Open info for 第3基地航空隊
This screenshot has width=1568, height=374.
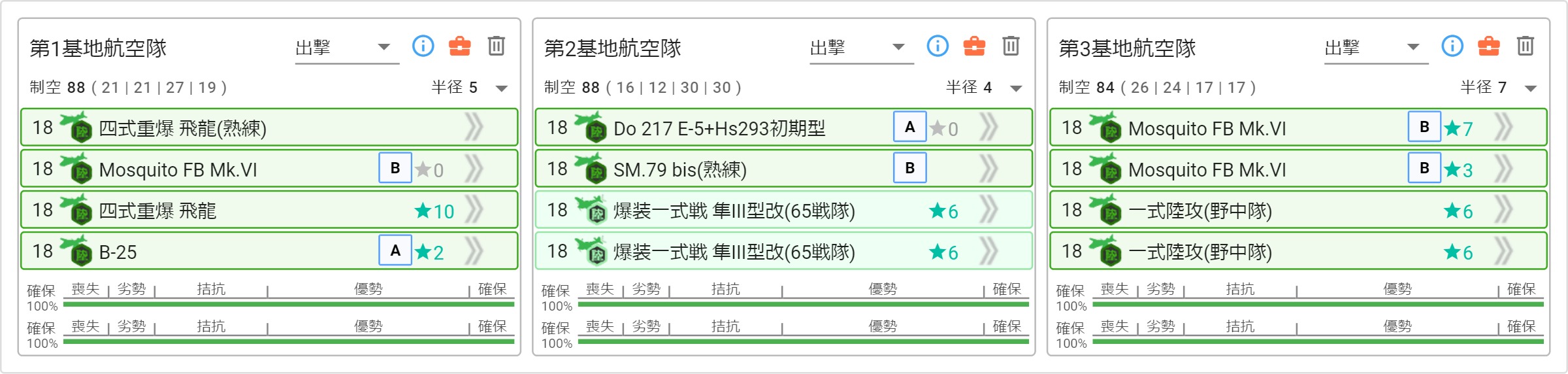(1452, 46)
